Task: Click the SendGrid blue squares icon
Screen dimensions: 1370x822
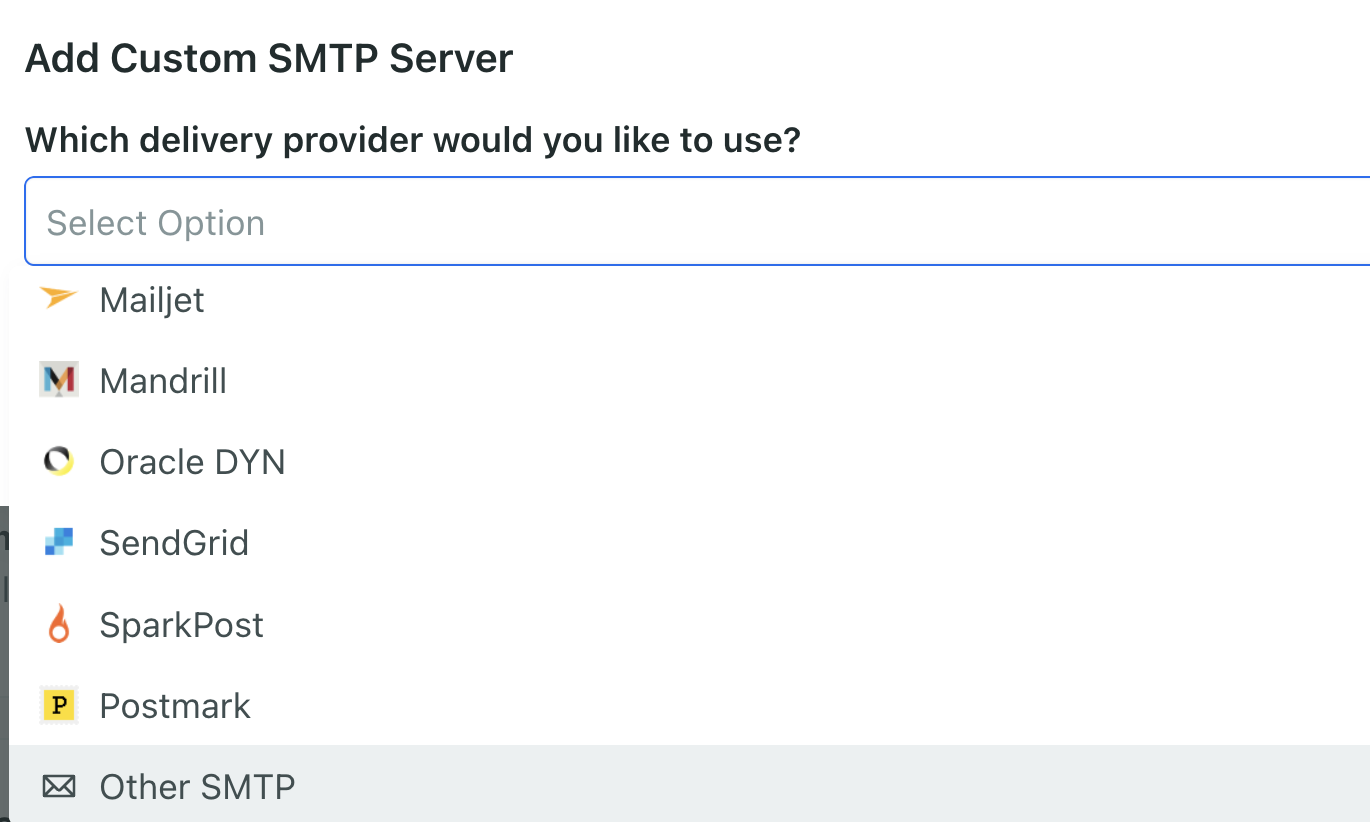Action: (x=59, y=543)
